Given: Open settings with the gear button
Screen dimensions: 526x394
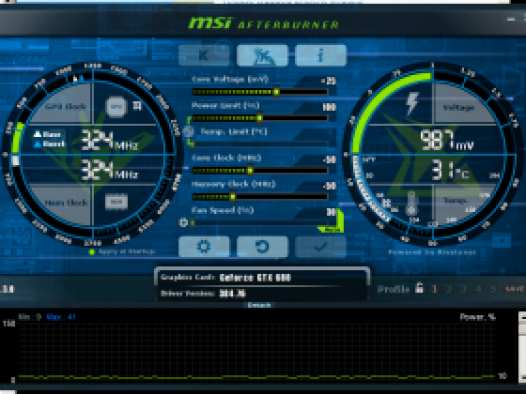Looking at the screenshot, I should (204, 247).
